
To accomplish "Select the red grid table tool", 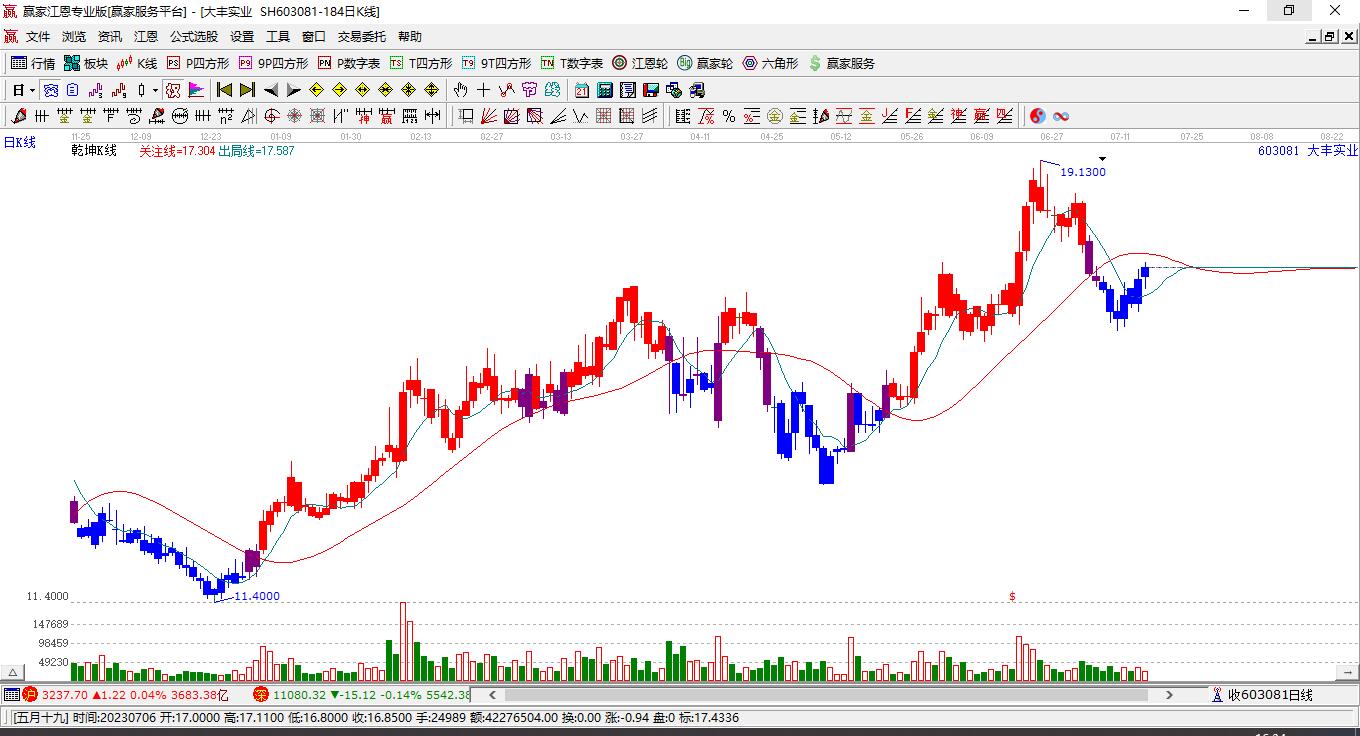I will [x=604, y=116].
